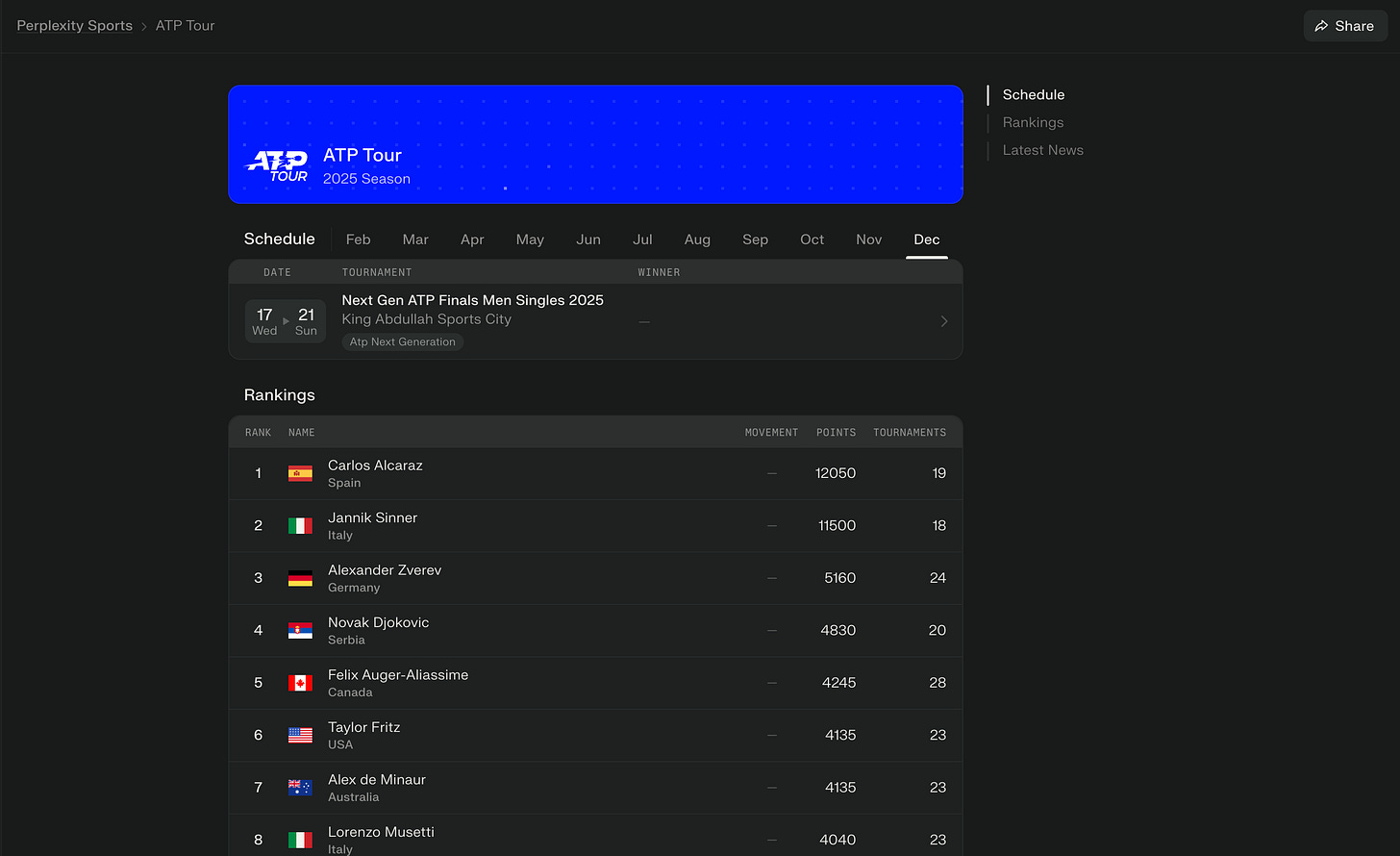This screenshot has height=856, width=1400.
Task: Click the Alexander Zverev name
Action: pos(385,570)
